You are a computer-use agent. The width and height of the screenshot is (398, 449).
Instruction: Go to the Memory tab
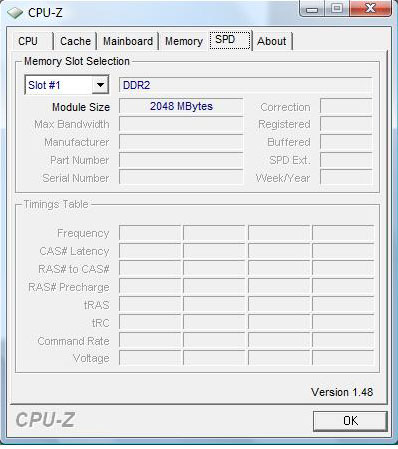coord(184,41)
